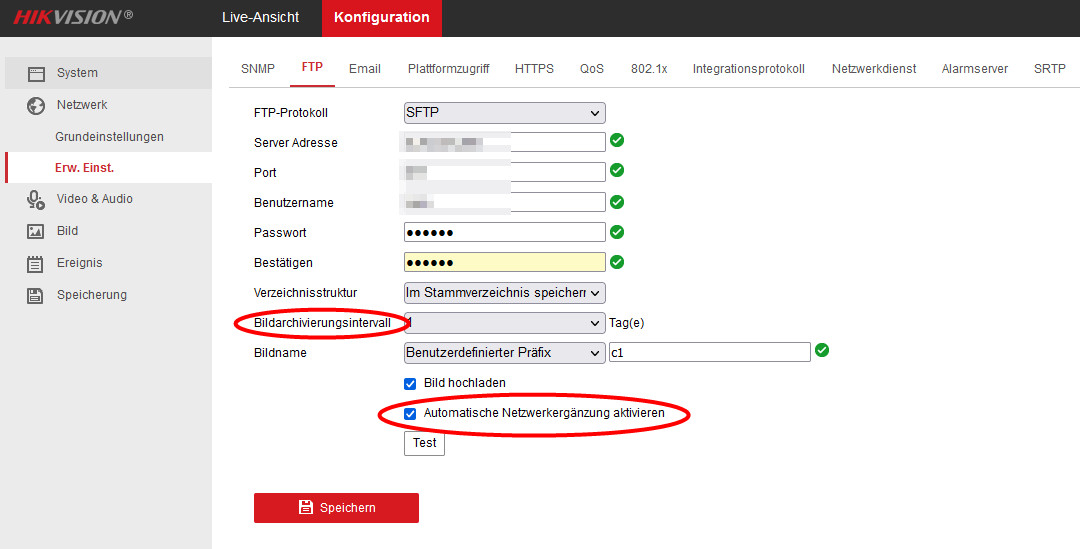Viewport: 1080px width, 549px height.
Task: Toggle the Bild hochladen checkbox
Action: pos(410,383)
